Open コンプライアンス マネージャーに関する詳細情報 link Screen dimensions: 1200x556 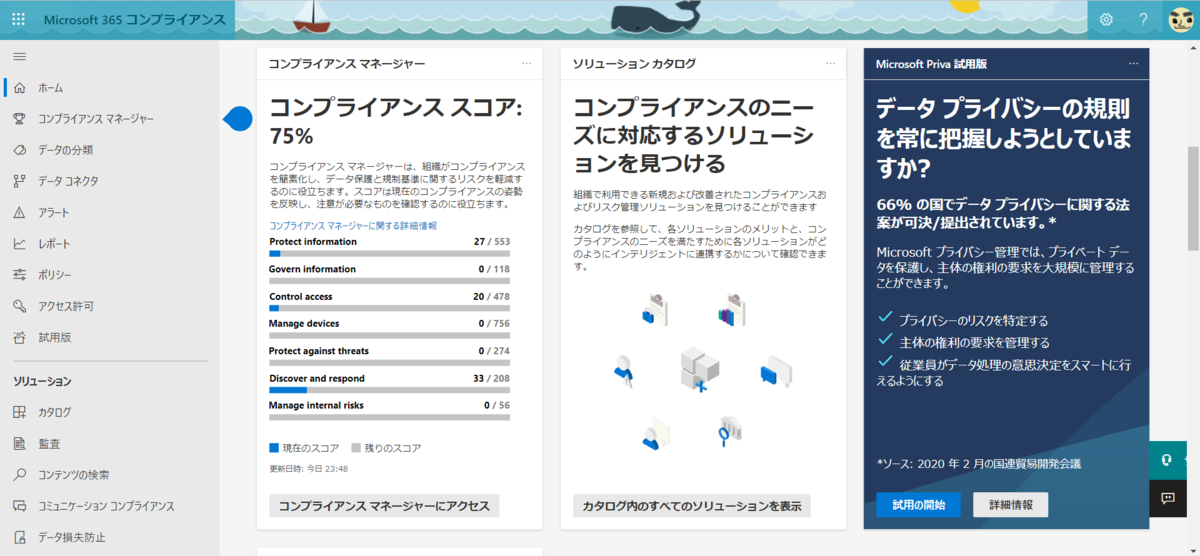pos(353,226)
